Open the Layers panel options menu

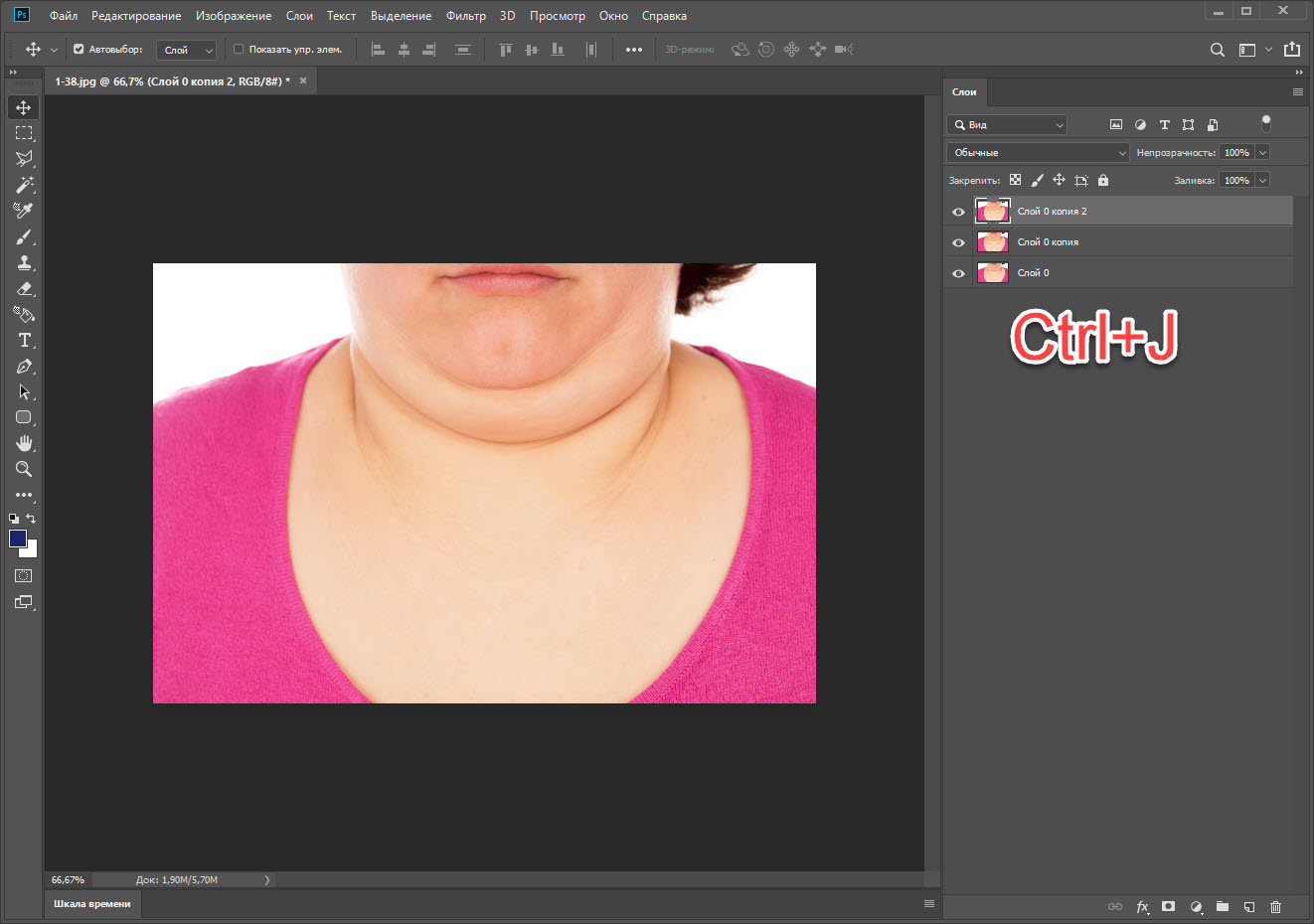[1297, 91]
